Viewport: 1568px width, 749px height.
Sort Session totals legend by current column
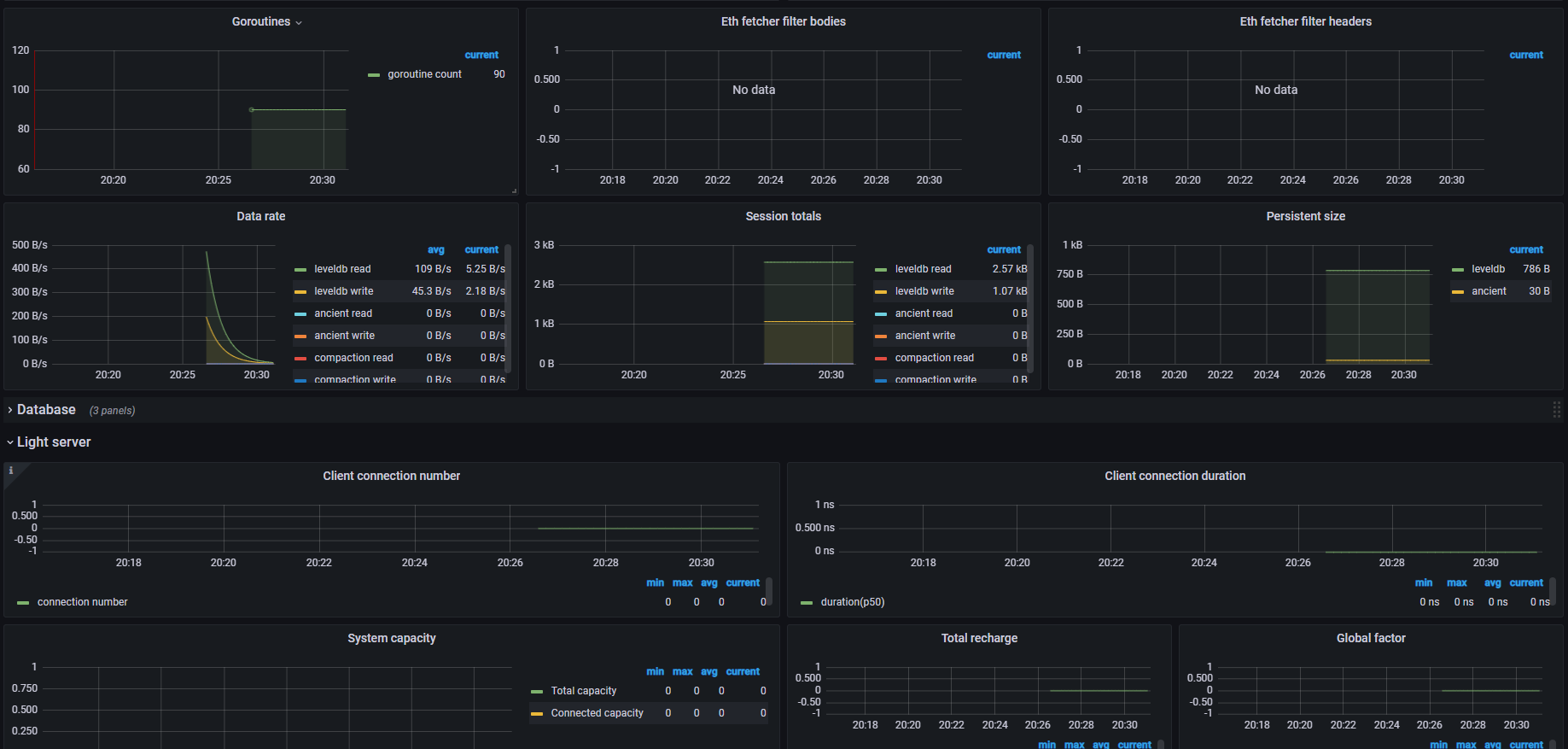click(1004, 249)
